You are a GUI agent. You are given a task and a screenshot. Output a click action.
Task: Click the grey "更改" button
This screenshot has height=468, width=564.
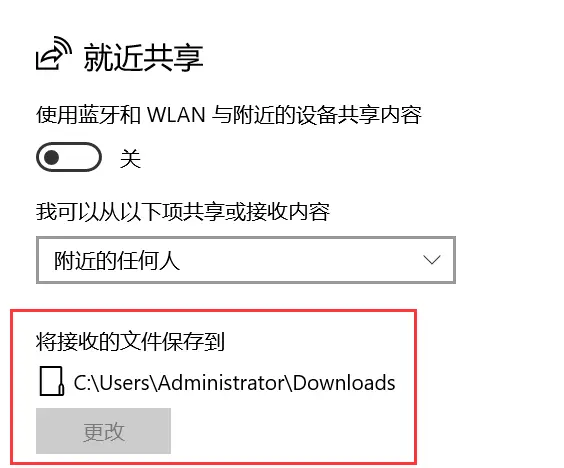click(x=103, y=431)
